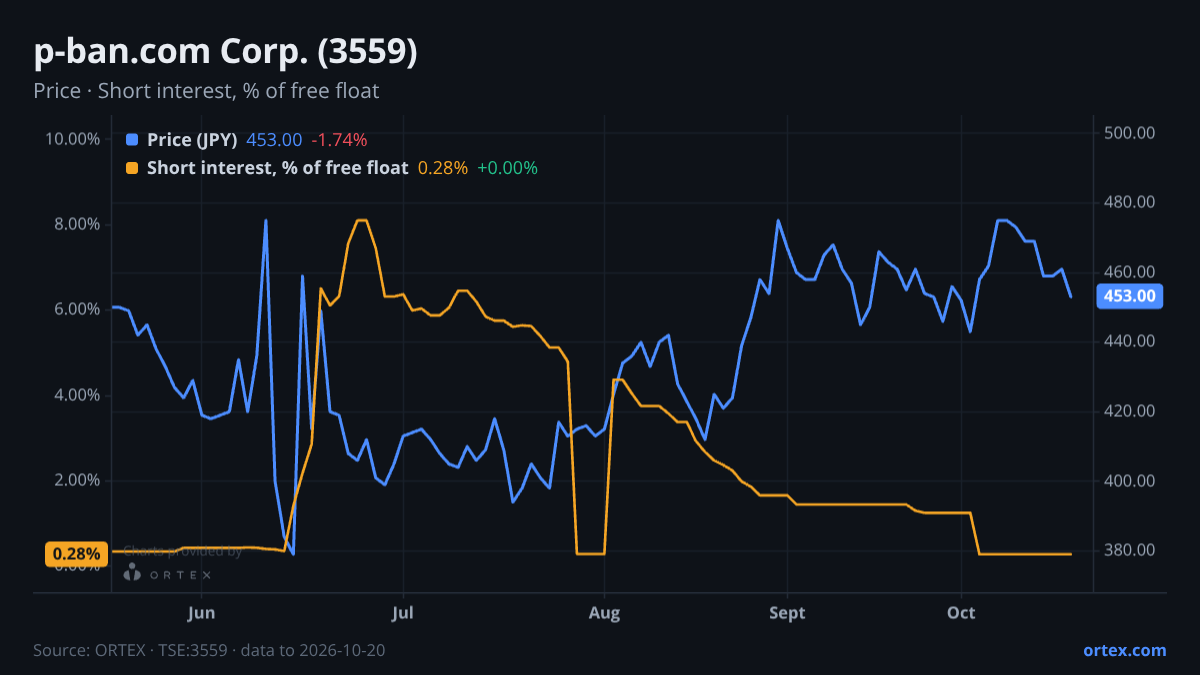
Task: Click the blue 453.00 legend price value
Action: pos(274,139)
